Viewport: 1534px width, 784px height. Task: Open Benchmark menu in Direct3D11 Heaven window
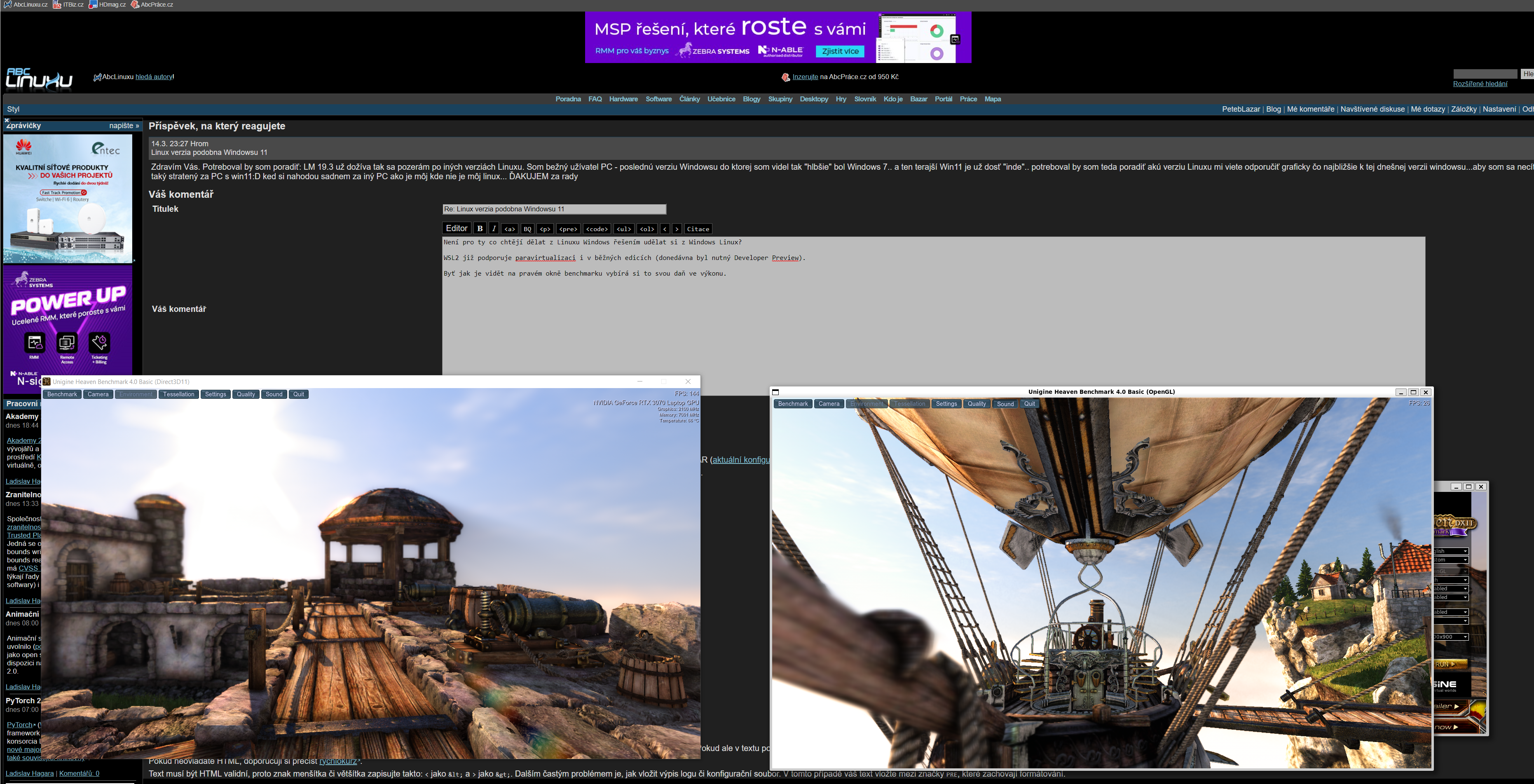coord(62,395)
